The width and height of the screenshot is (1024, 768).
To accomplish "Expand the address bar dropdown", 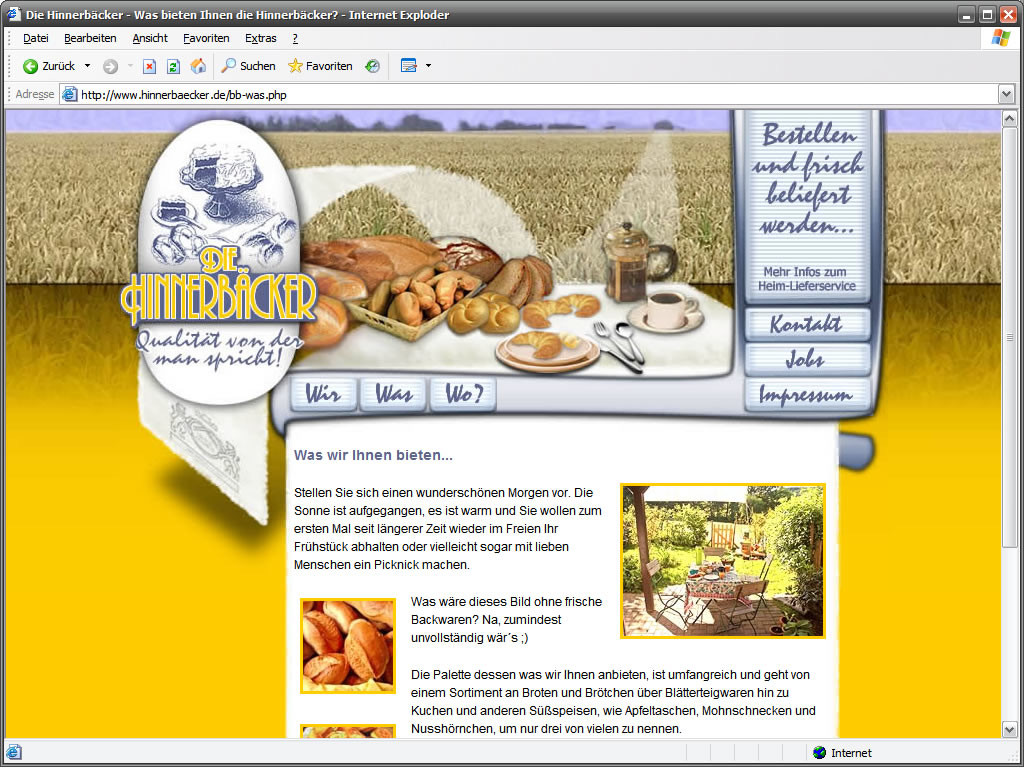I will point(1006,95).
